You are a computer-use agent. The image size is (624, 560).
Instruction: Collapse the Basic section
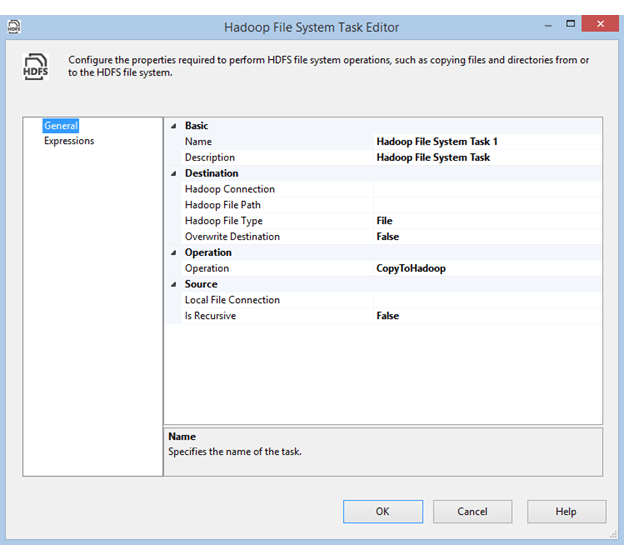[x=174, y=126]
